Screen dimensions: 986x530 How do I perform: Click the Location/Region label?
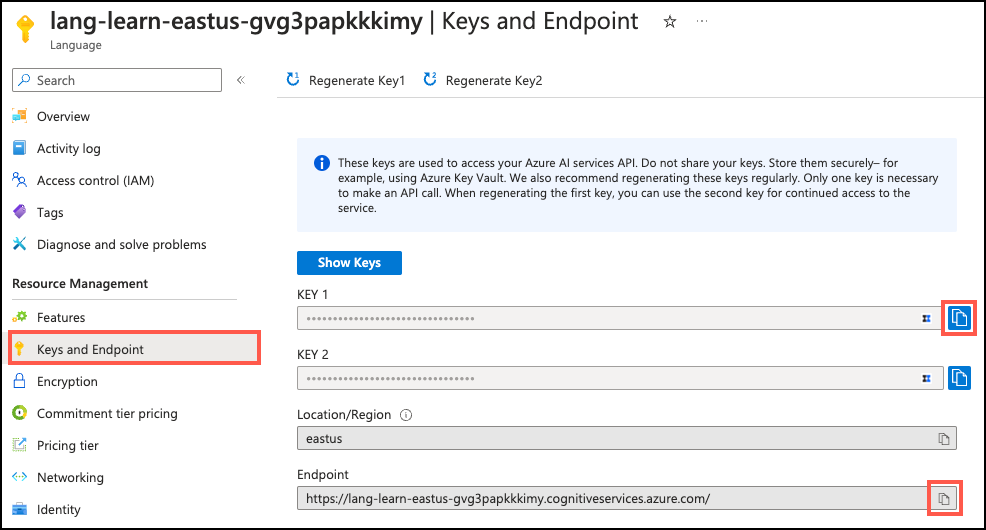(344, 415)
